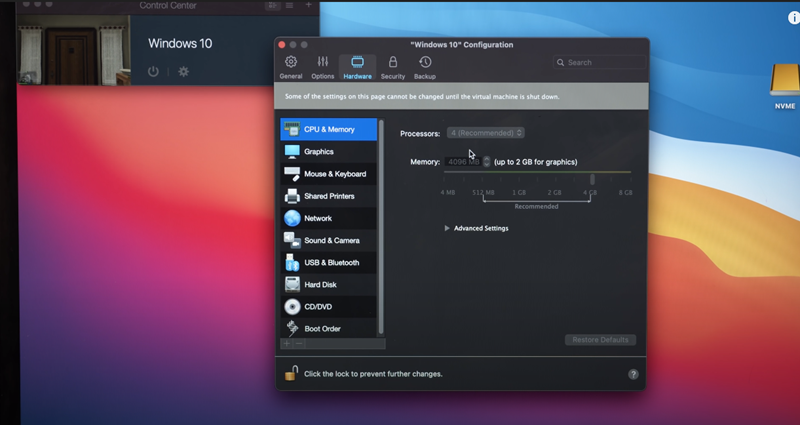Click the Windows 10 name in Control Center

180,43
